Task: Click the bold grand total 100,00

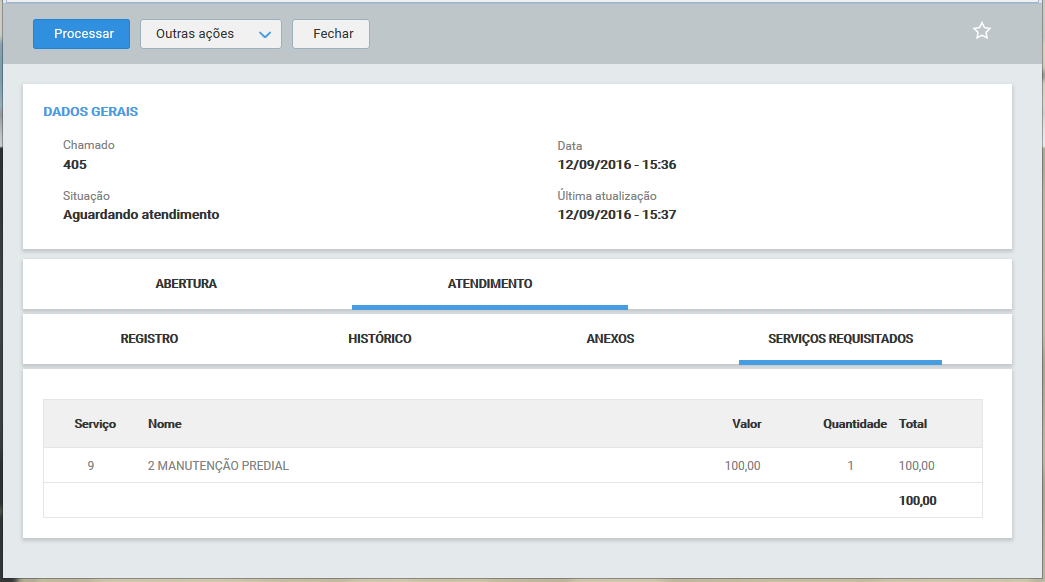Action: 917,501
